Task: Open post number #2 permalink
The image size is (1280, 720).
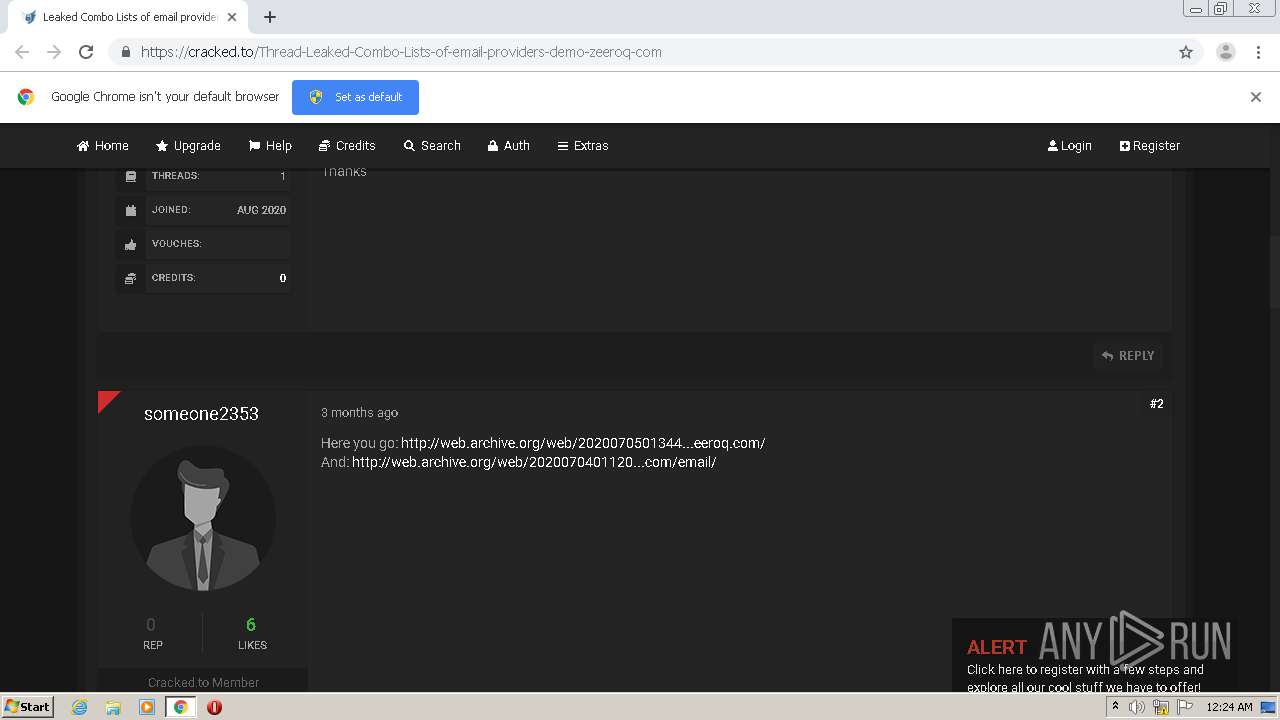Action: tap(1156, 404)
